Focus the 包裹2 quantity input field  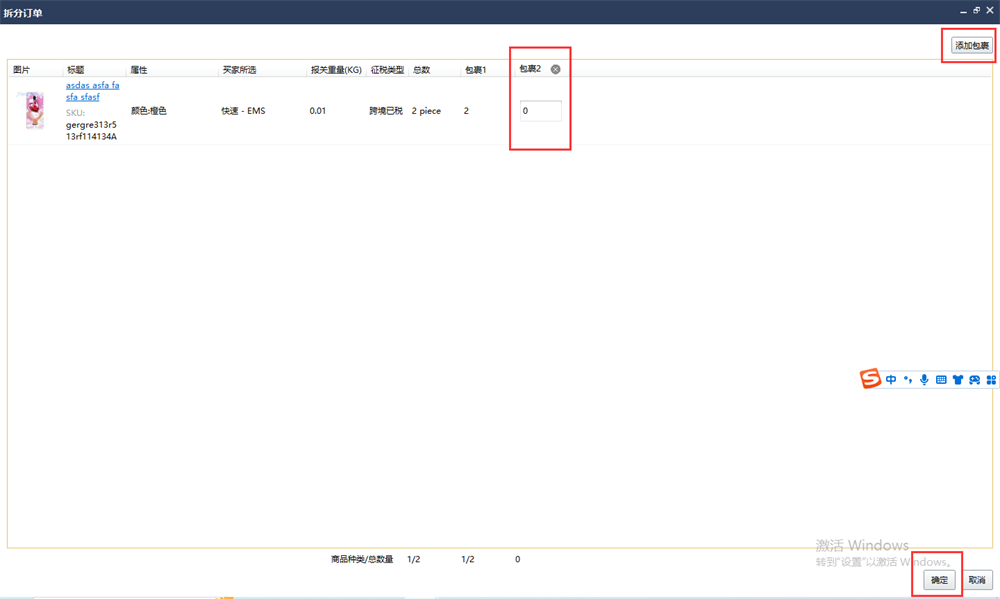click(541, 110)
